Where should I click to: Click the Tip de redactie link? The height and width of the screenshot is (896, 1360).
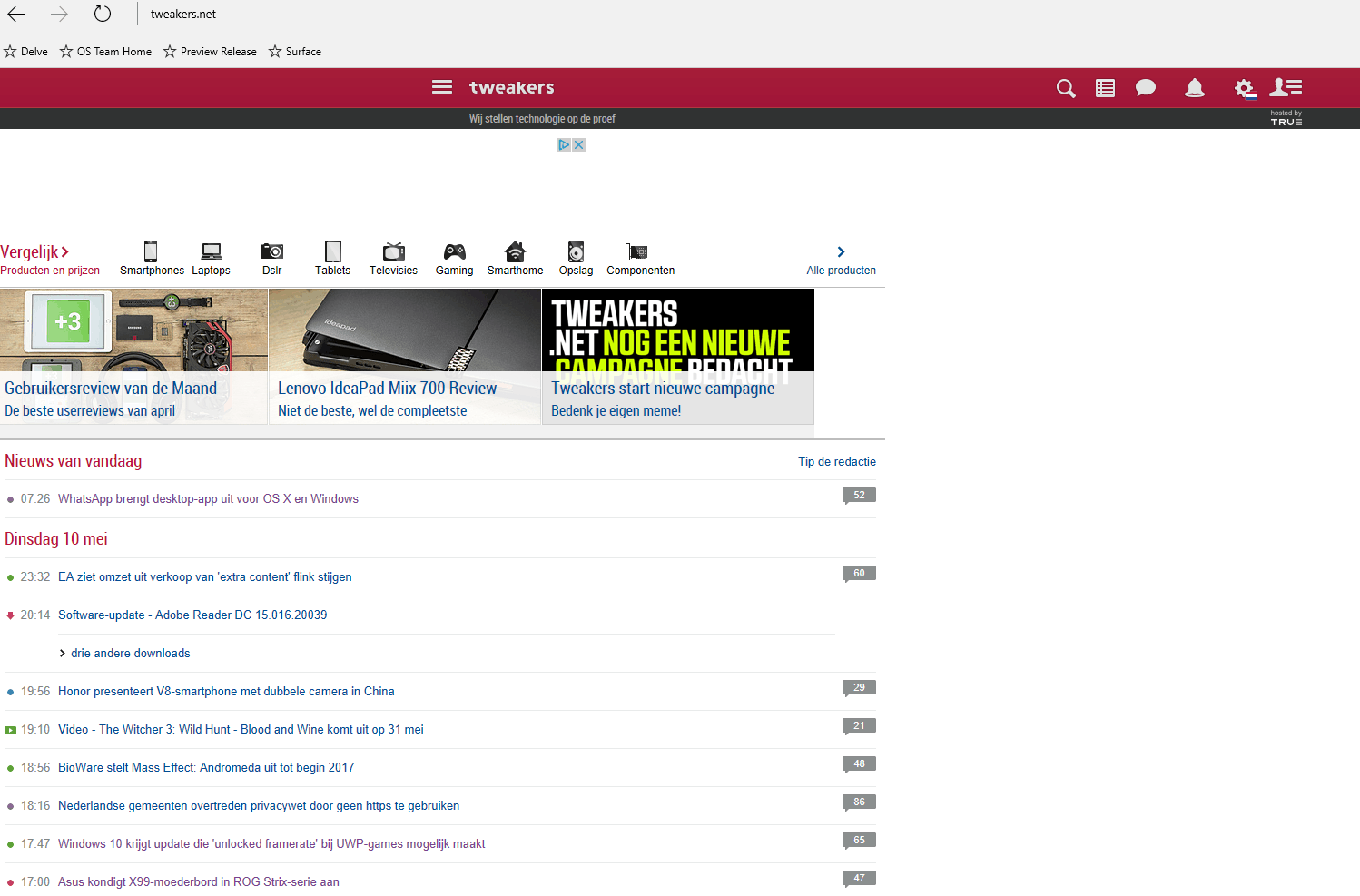pyautogui.click(x=837, y=461)
